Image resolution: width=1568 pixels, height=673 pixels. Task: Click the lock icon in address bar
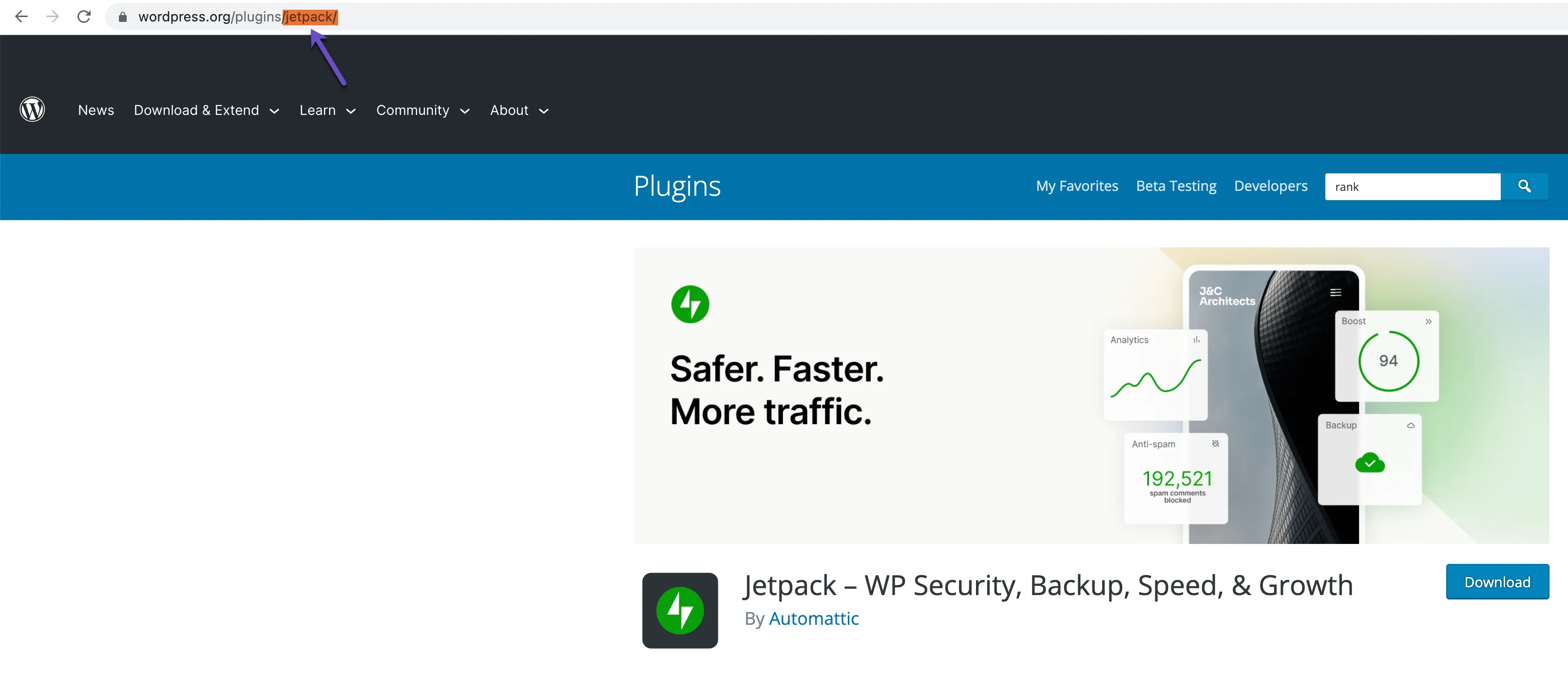(122, 17)
